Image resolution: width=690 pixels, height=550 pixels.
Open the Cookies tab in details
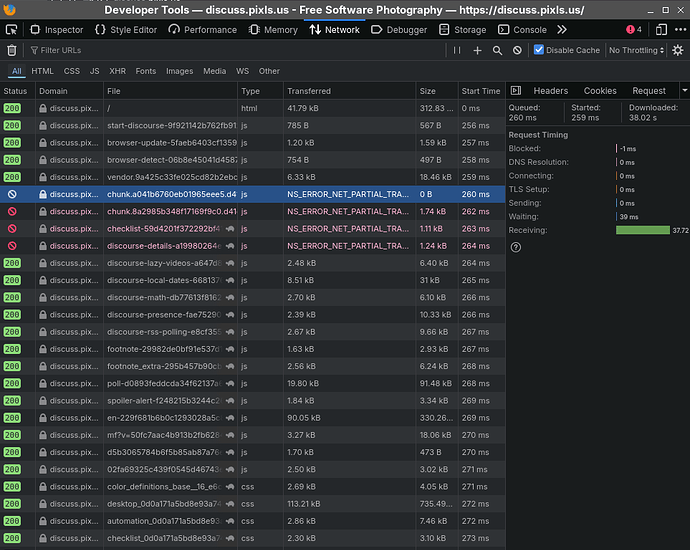(600, 91)
